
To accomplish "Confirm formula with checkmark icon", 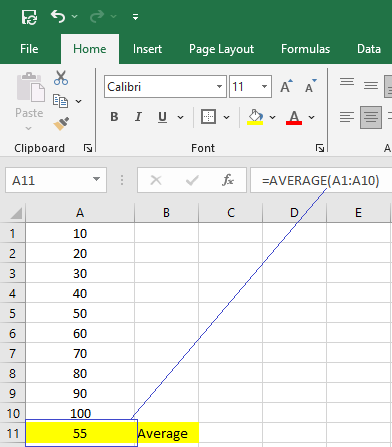I will tap(192, 180).
